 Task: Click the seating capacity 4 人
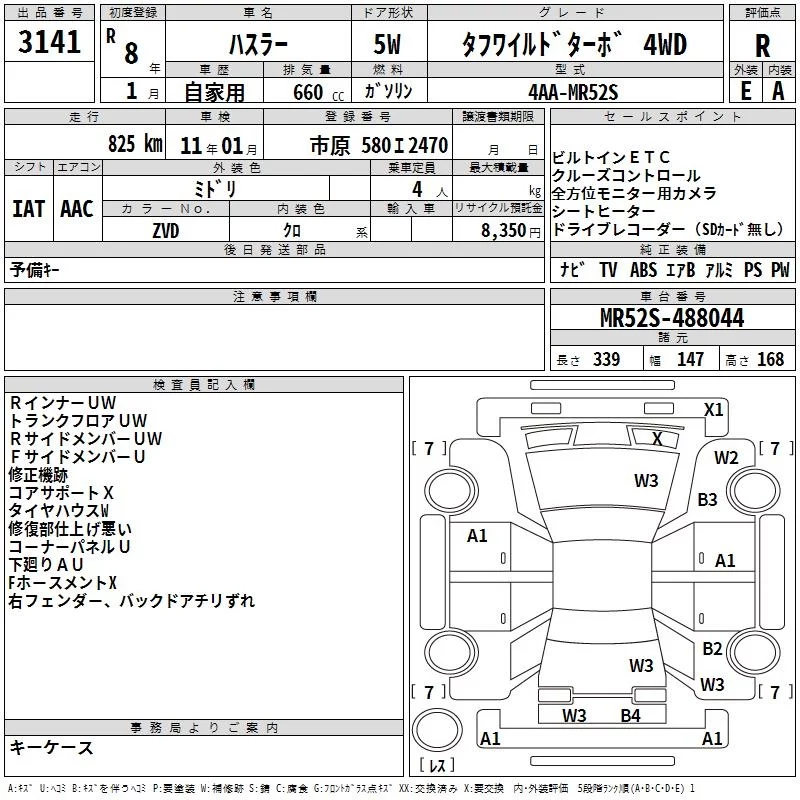429,190
